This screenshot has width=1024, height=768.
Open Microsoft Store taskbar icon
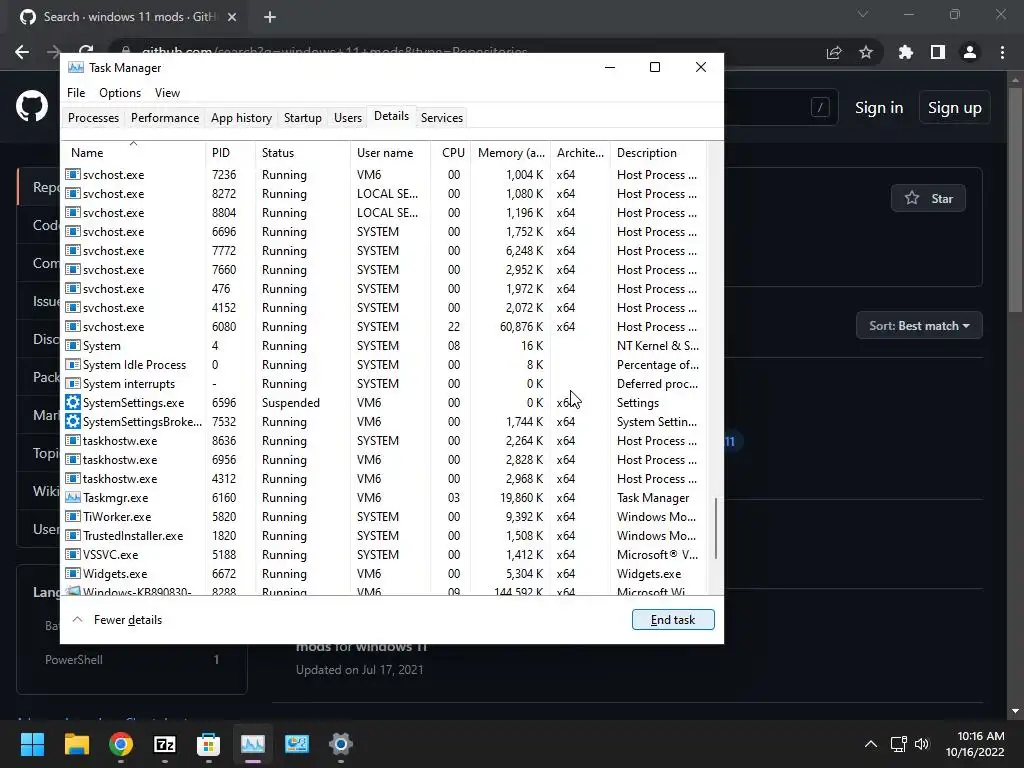[x=208, y=744]
